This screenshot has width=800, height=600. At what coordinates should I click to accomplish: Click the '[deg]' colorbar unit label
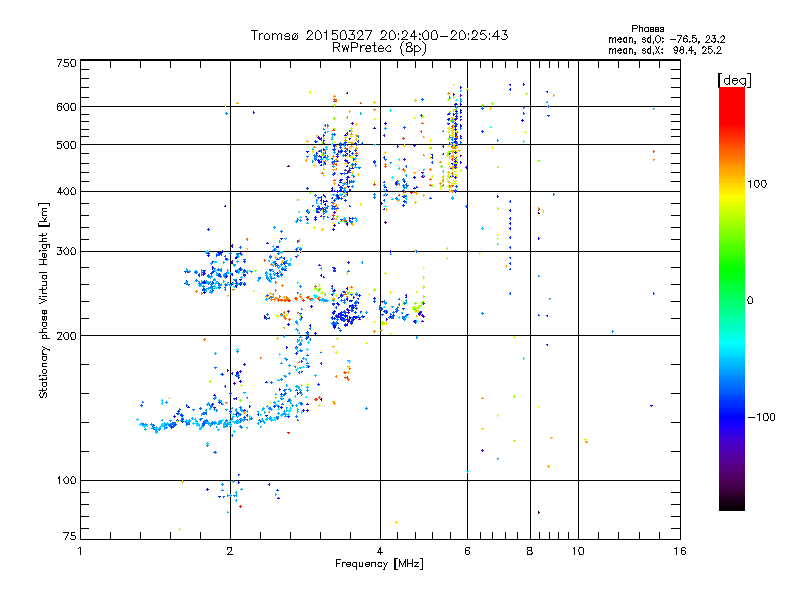pyautogui.click(x=734, y=81)
